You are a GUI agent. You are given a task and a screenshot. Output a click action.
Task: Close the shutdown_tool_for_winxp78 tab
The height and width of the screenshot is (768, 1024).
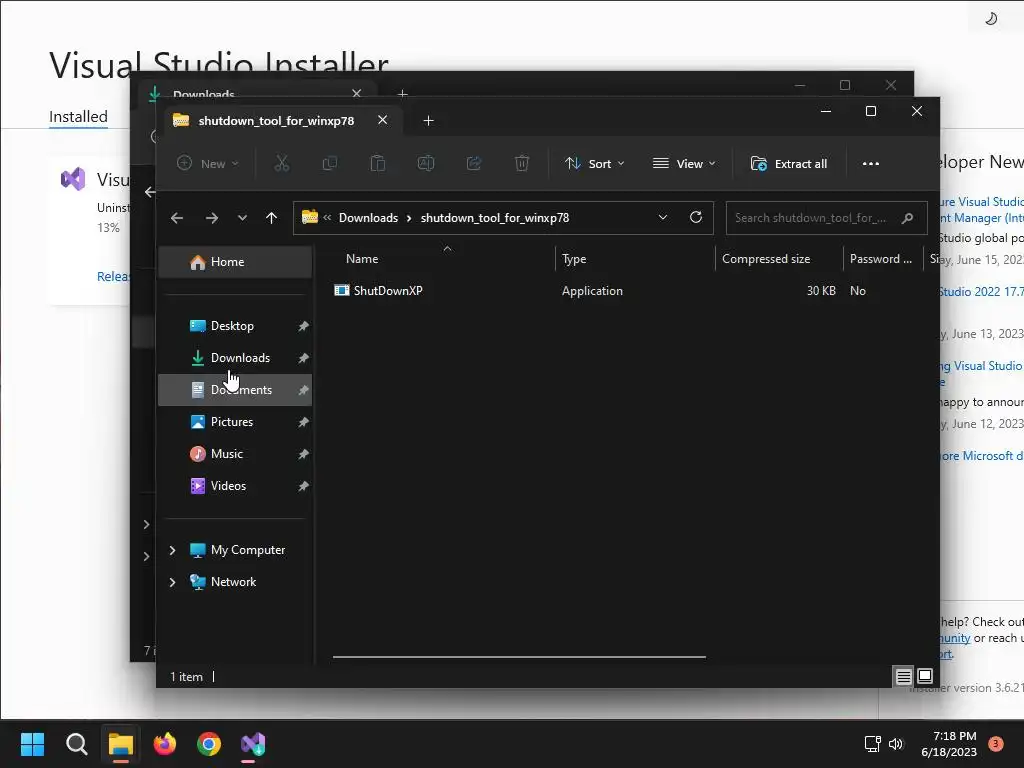click(383, 120)
